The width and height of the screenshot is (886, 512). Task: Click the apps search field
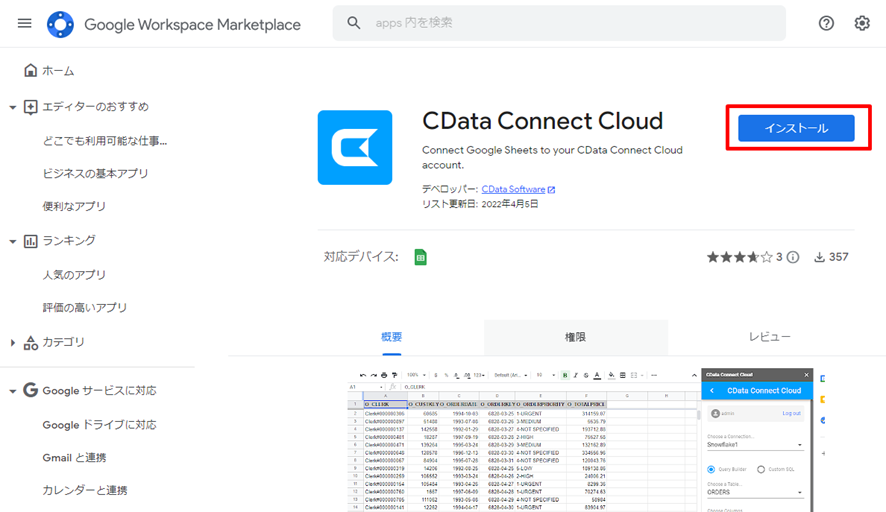click(x=559, y=23)
